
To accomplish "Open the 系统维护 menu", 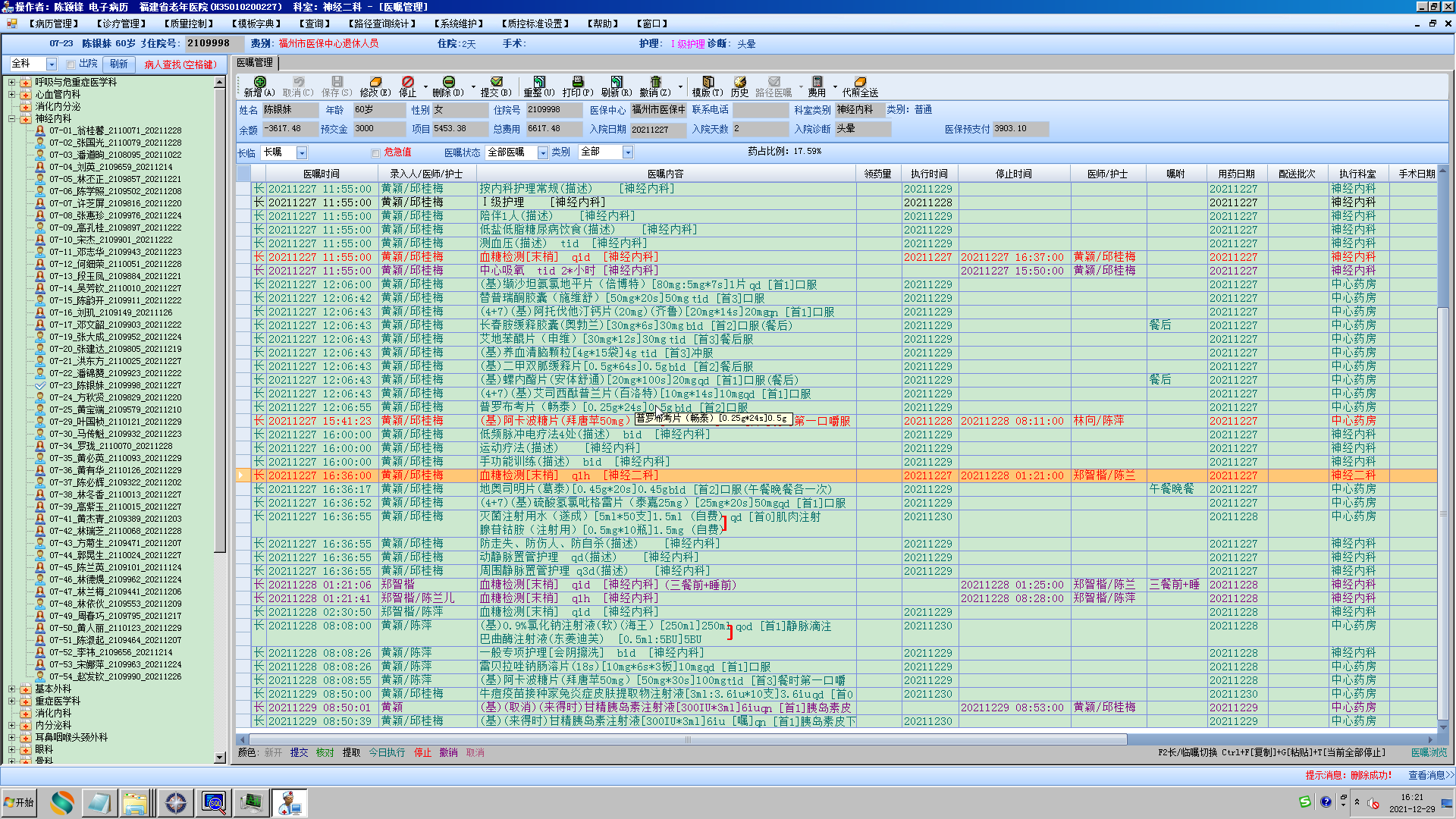I will coord(459,24).
